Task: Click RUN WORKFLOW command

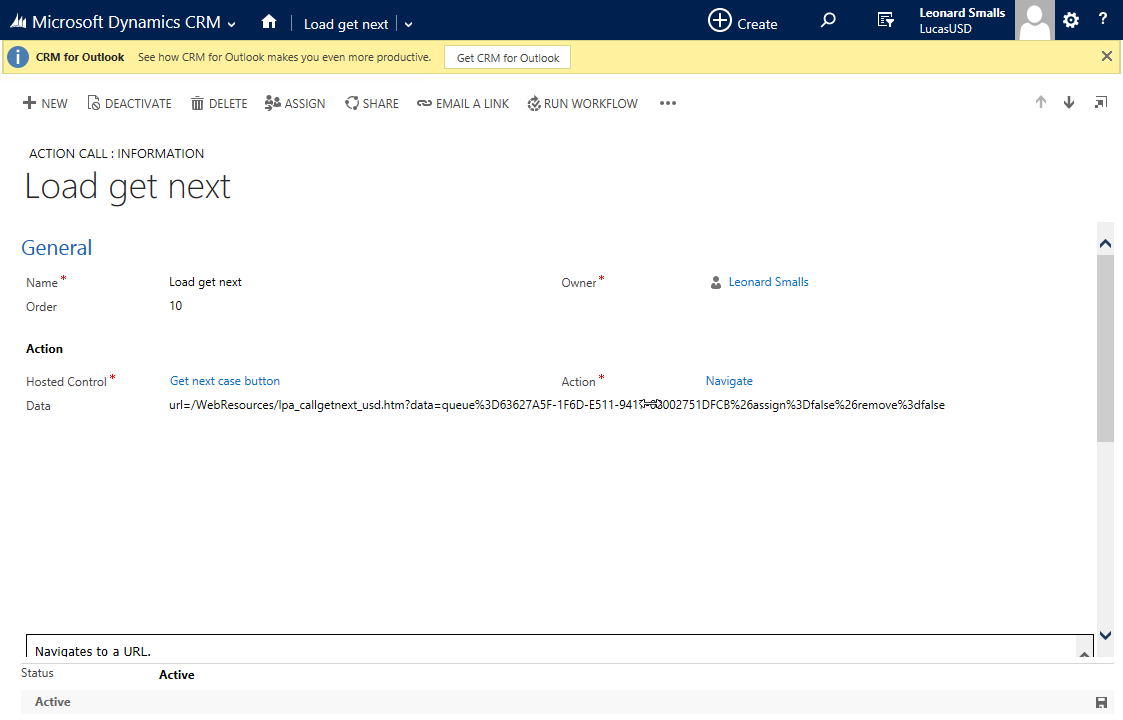Action: coord(582,103)
